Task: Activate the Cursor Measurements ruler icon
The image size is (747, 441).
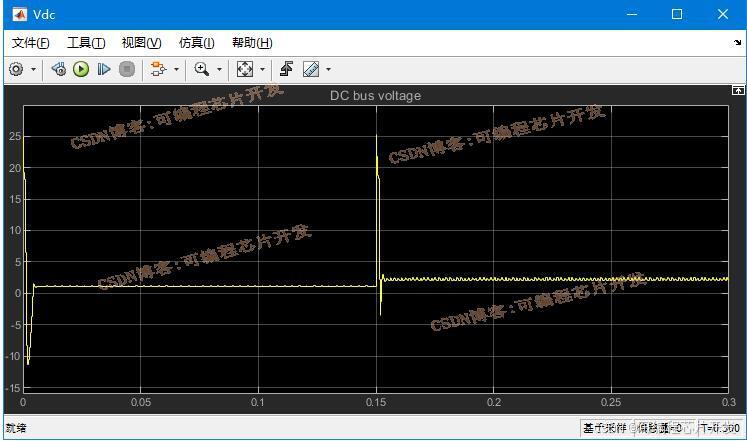Action: point(310,69)
